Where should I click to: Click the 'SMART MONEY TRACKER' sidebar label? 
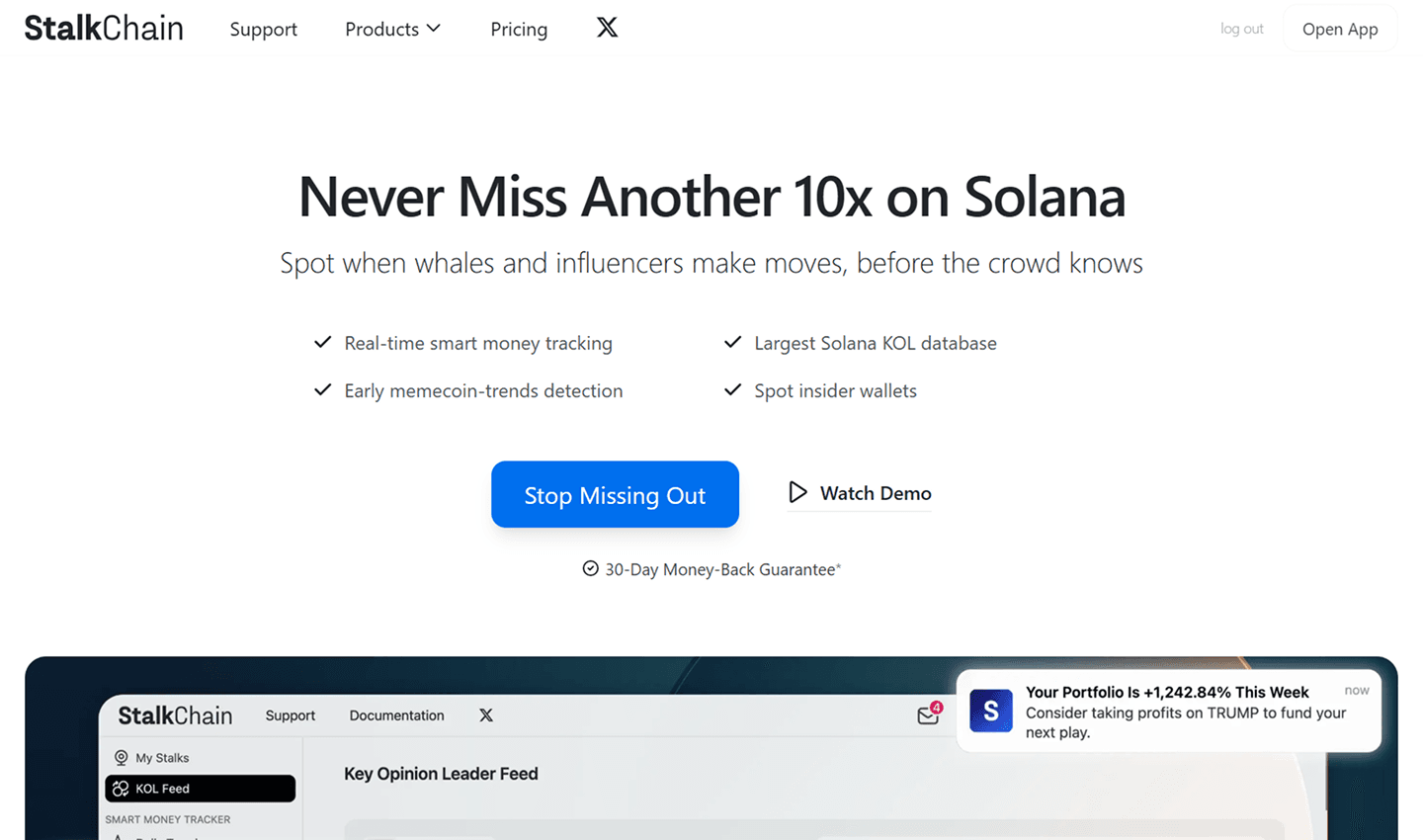click(168, 819)
